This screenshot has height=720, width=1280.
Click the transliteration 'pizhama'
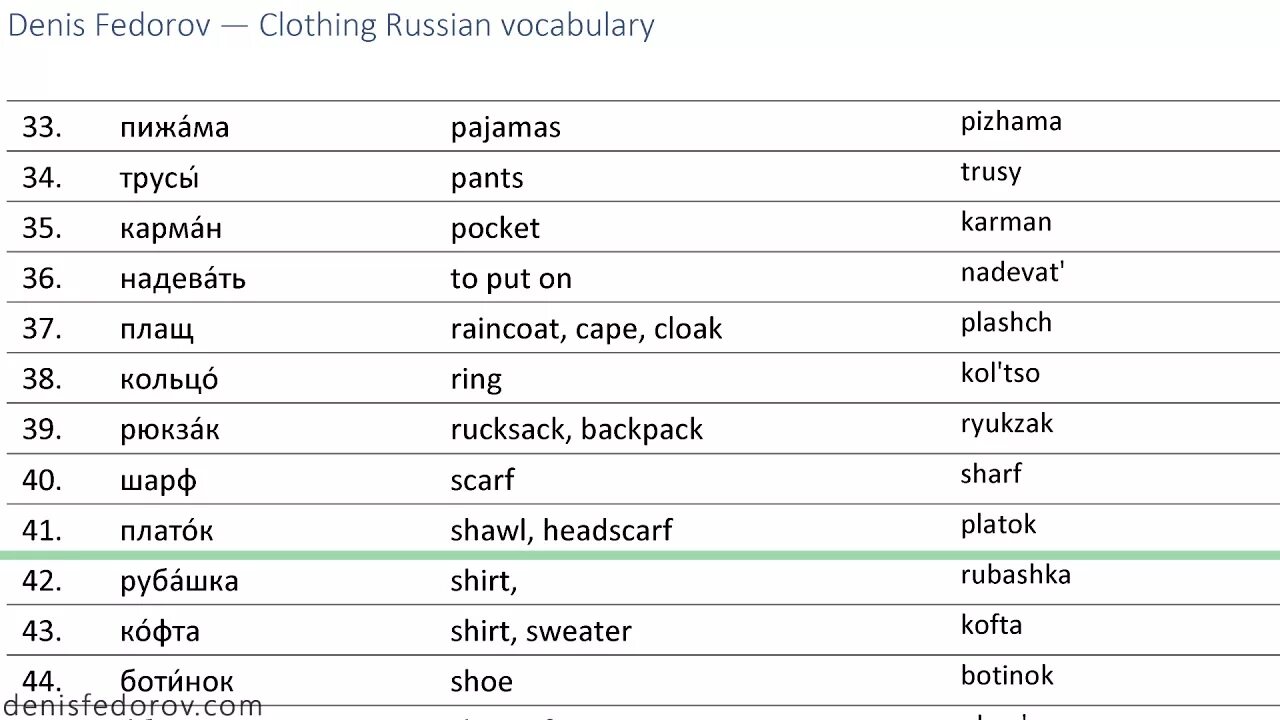click(1011, 122)
